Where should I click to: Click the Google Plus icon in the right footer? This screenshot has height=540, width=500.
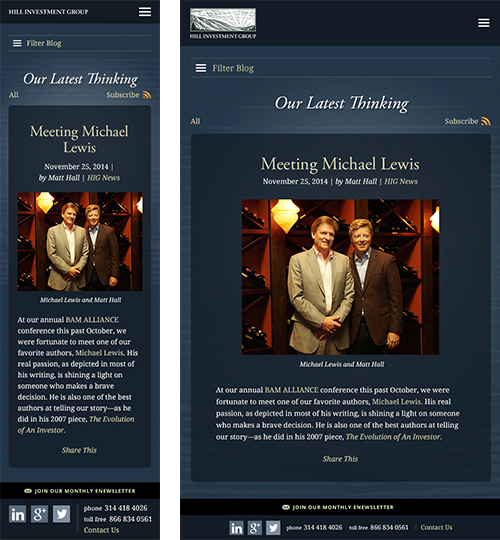[254, 528]
